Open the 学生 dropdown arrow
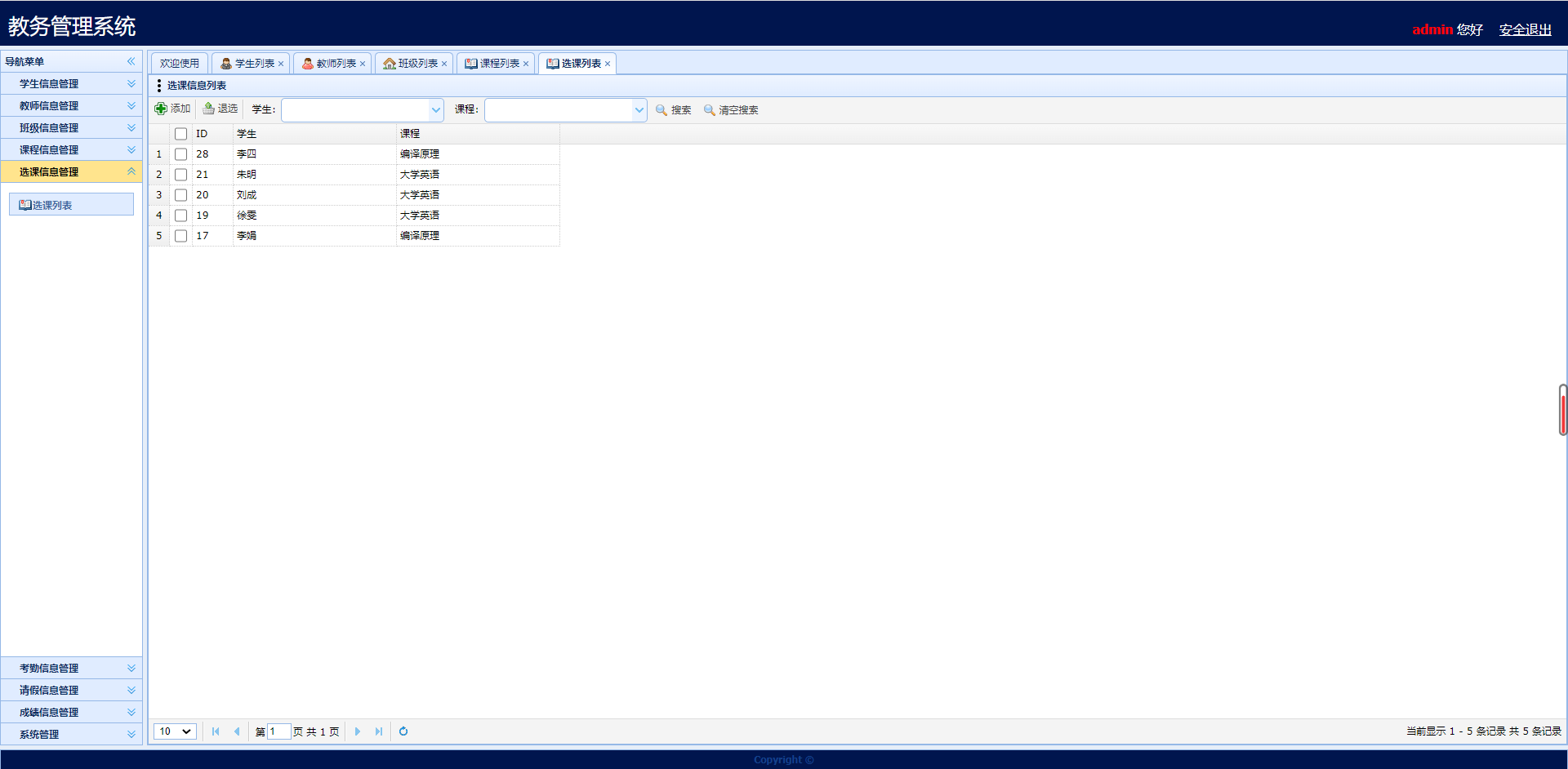 coord(436,109)
